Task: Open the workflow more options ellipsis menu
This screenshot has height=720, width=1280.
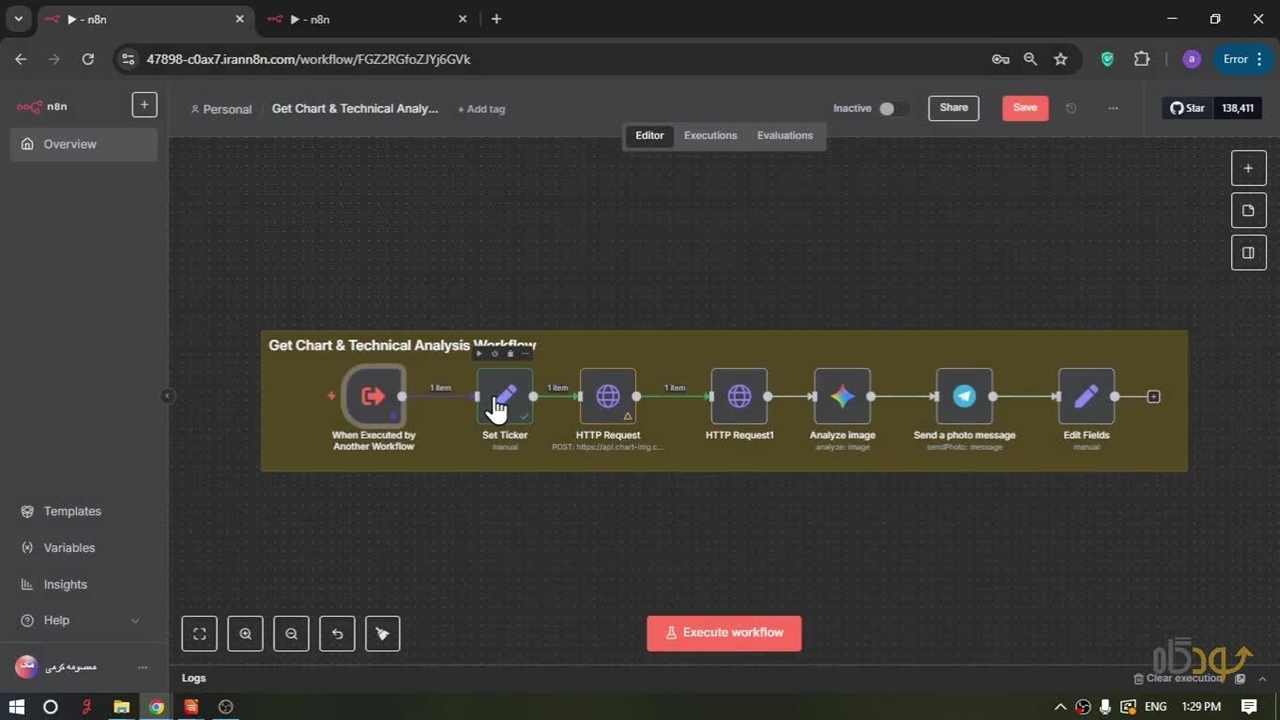Action: click(x=1113, y=108)
